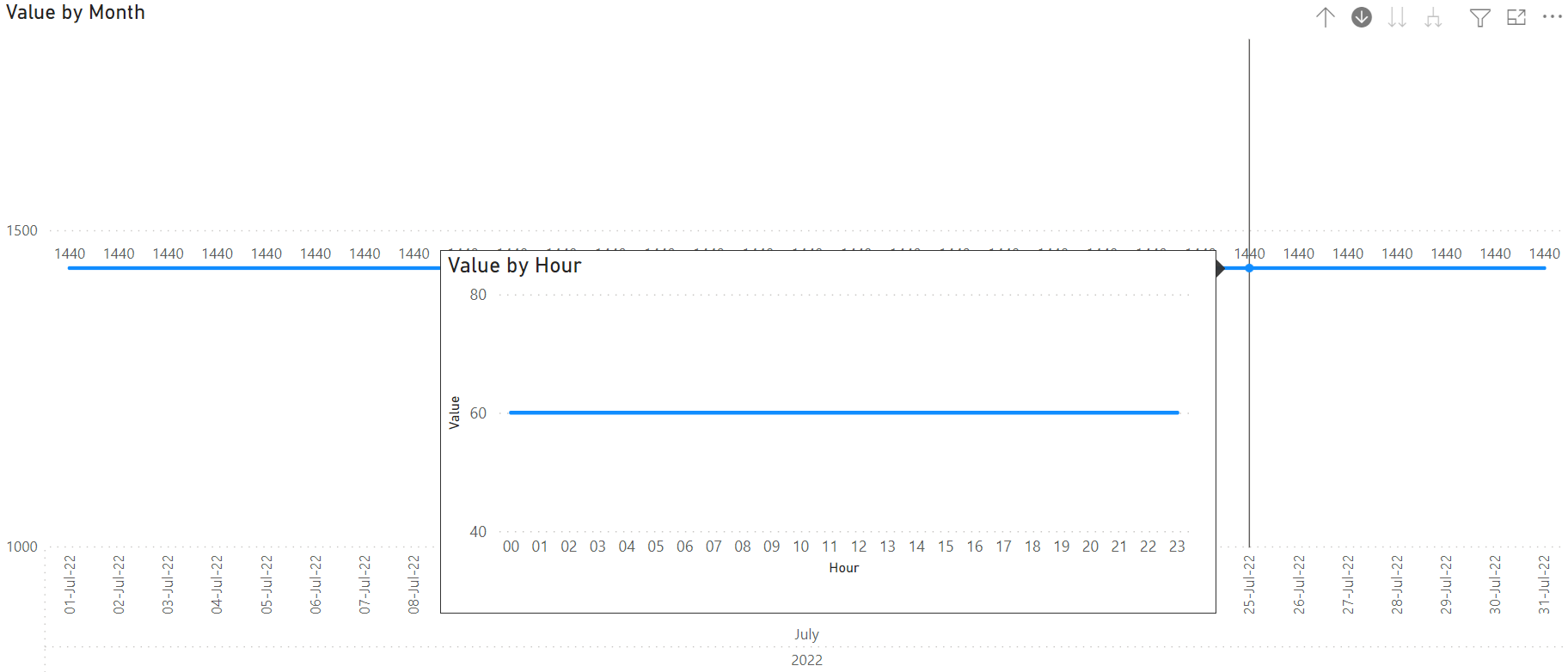Click the 1500 y-axis gridline label
The image size is (1568, 672).
[x=22, y=230]
